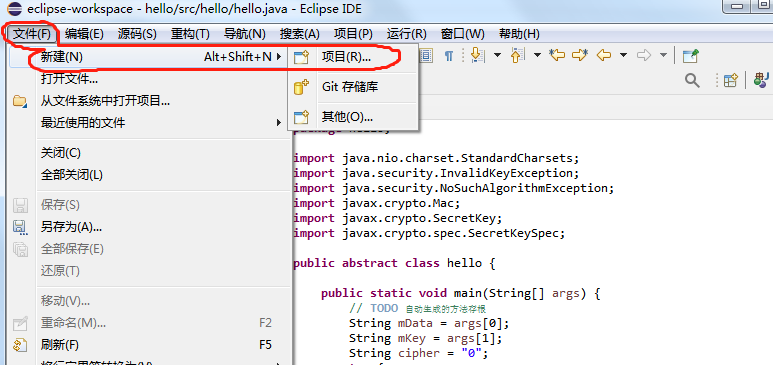Choose Git 存储库 in the submenu
Screen dimensions: 773x365
[353, 88]
